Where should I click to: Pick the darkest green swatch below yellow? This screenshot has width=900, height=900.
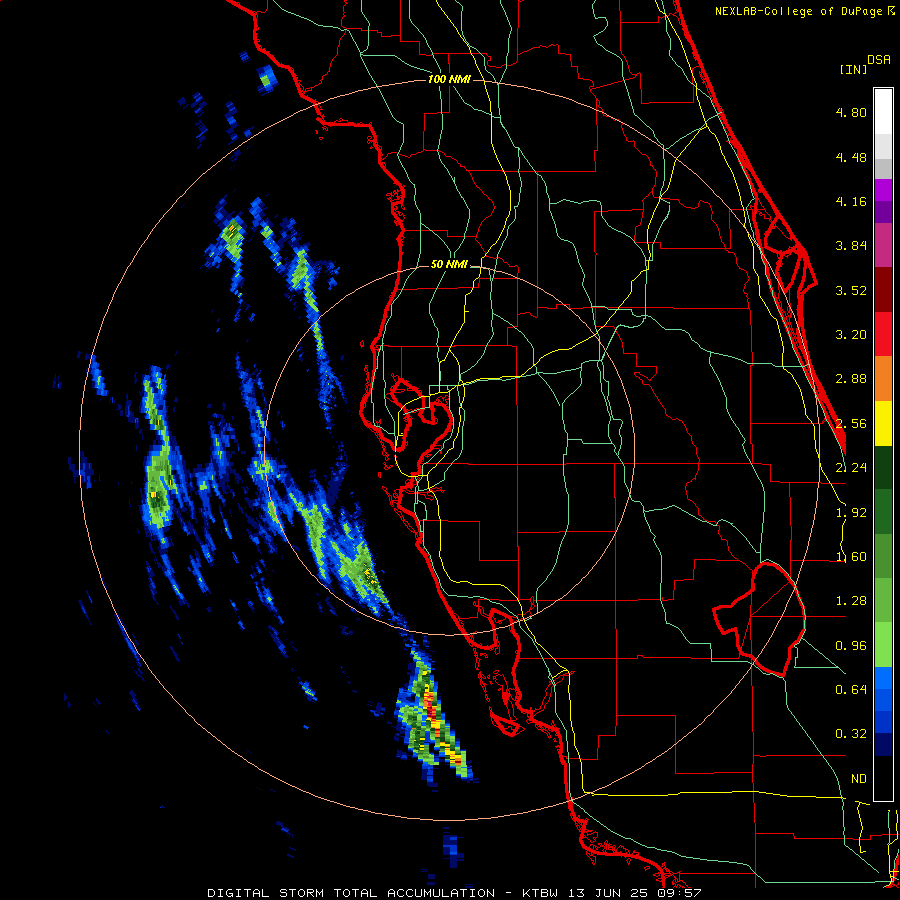tap(883, 467)
